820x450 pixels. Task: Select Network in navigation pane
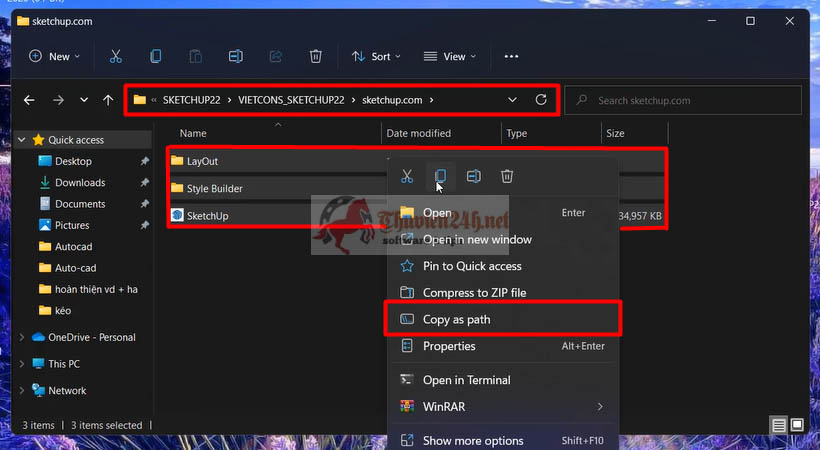67,390
